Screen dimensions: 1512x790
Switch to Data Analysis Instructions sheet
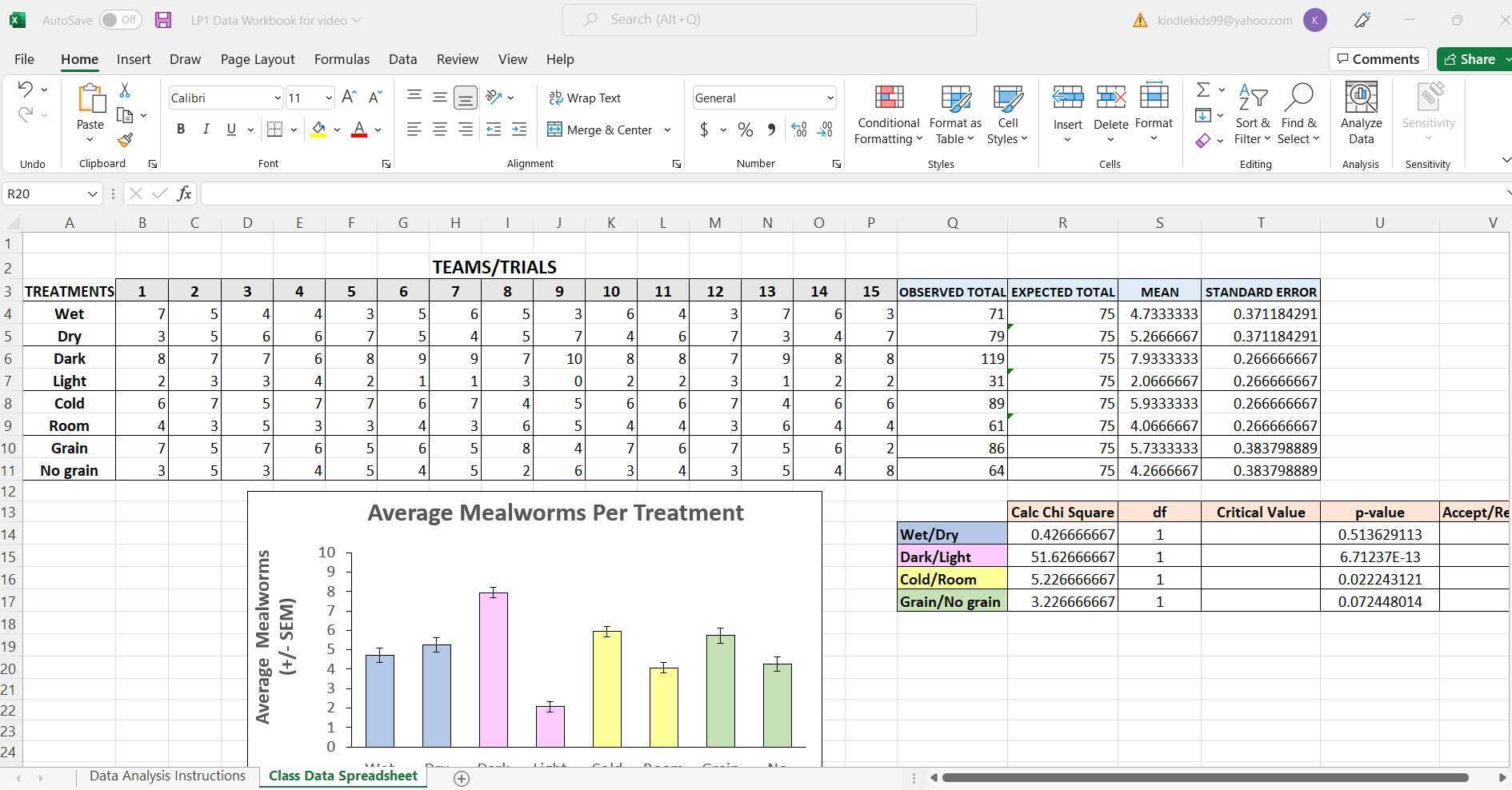tap(167, 776)
